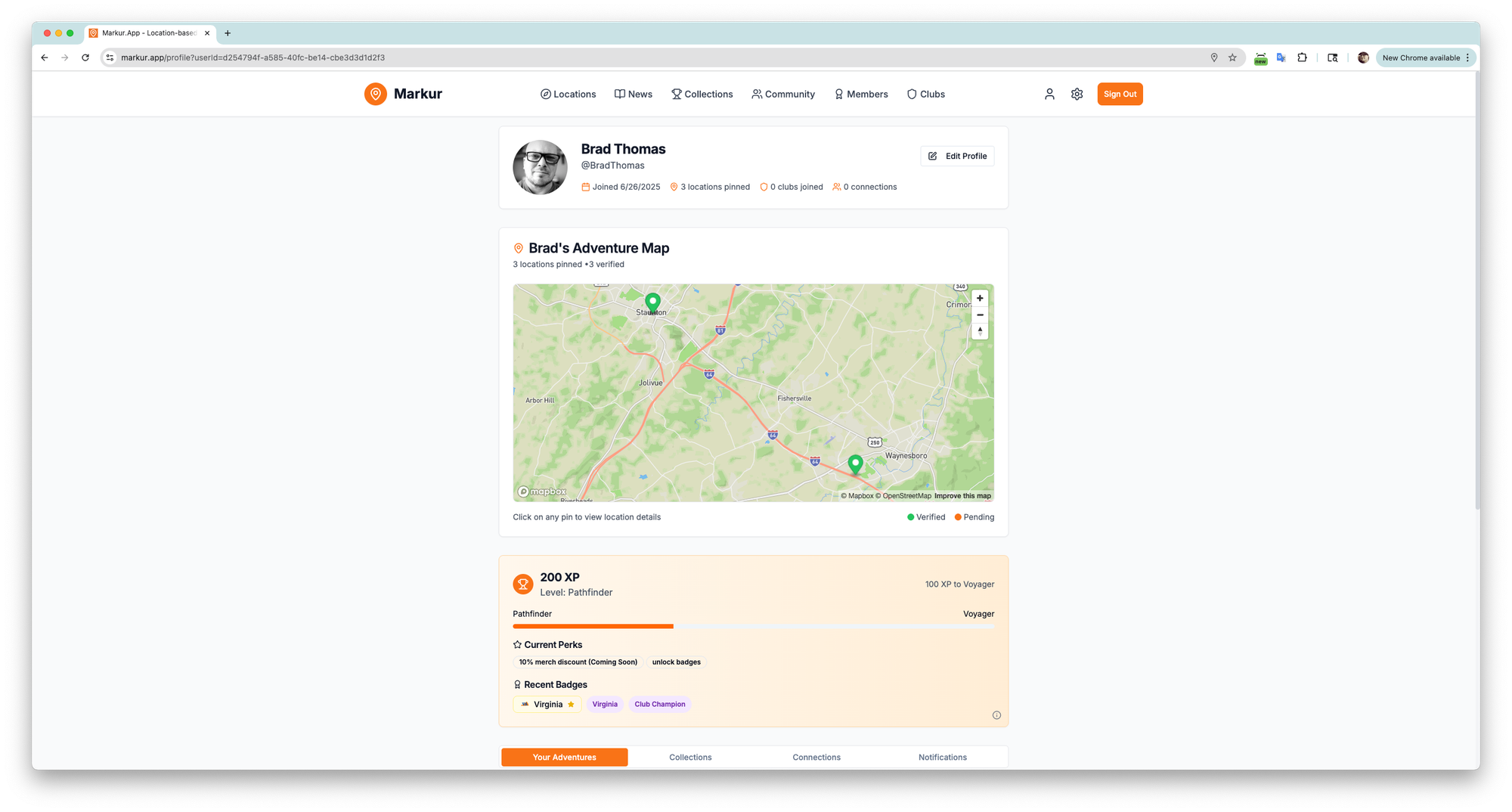1512x812 pixels.
Task: Click the Improve this map link
Action: 962,496
